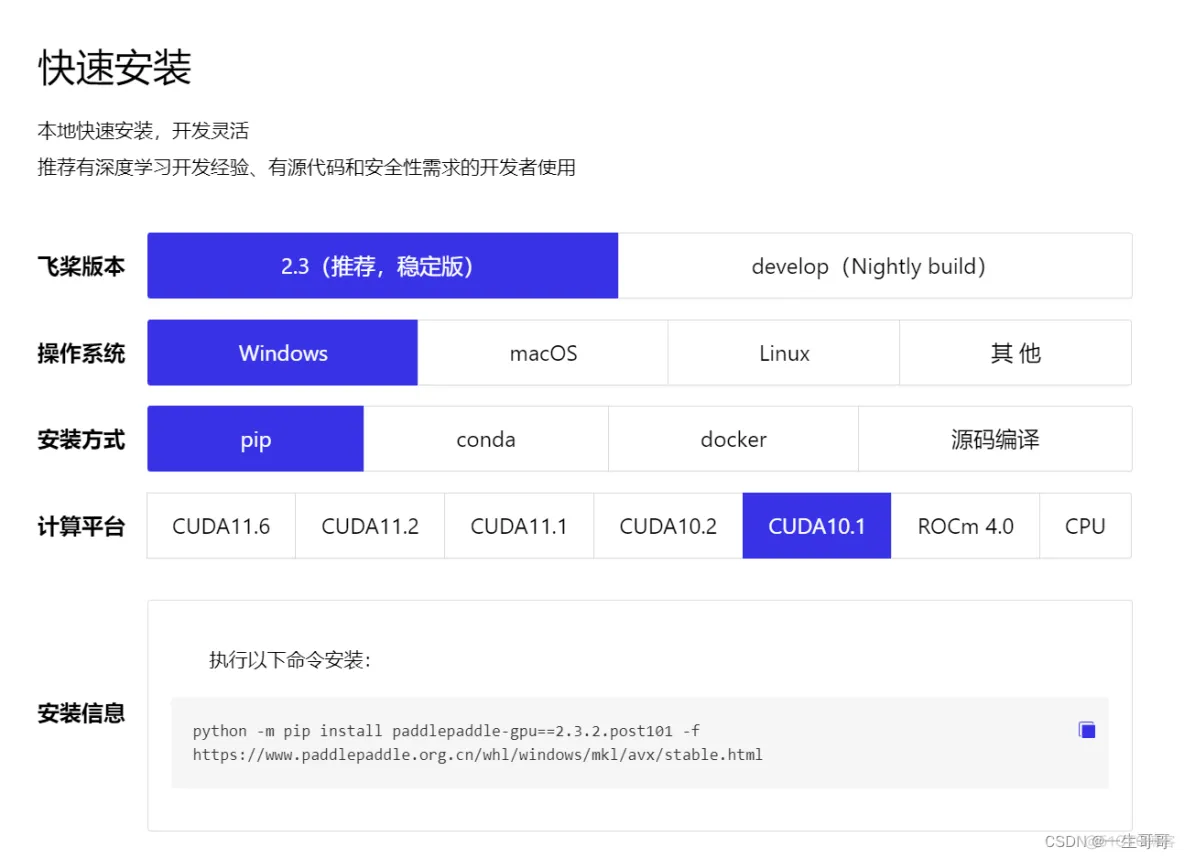Viewport: 1184px width, 858px height.
Task: Click the 推荐有深度学习开发经验 description line
Action: (x=307, y=167)
